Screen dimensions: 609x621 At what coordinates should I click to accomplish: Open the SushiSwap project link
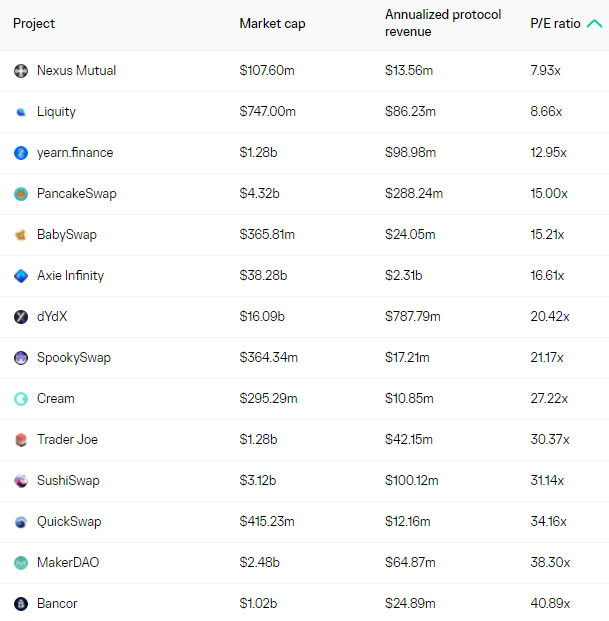pos(68,481)
